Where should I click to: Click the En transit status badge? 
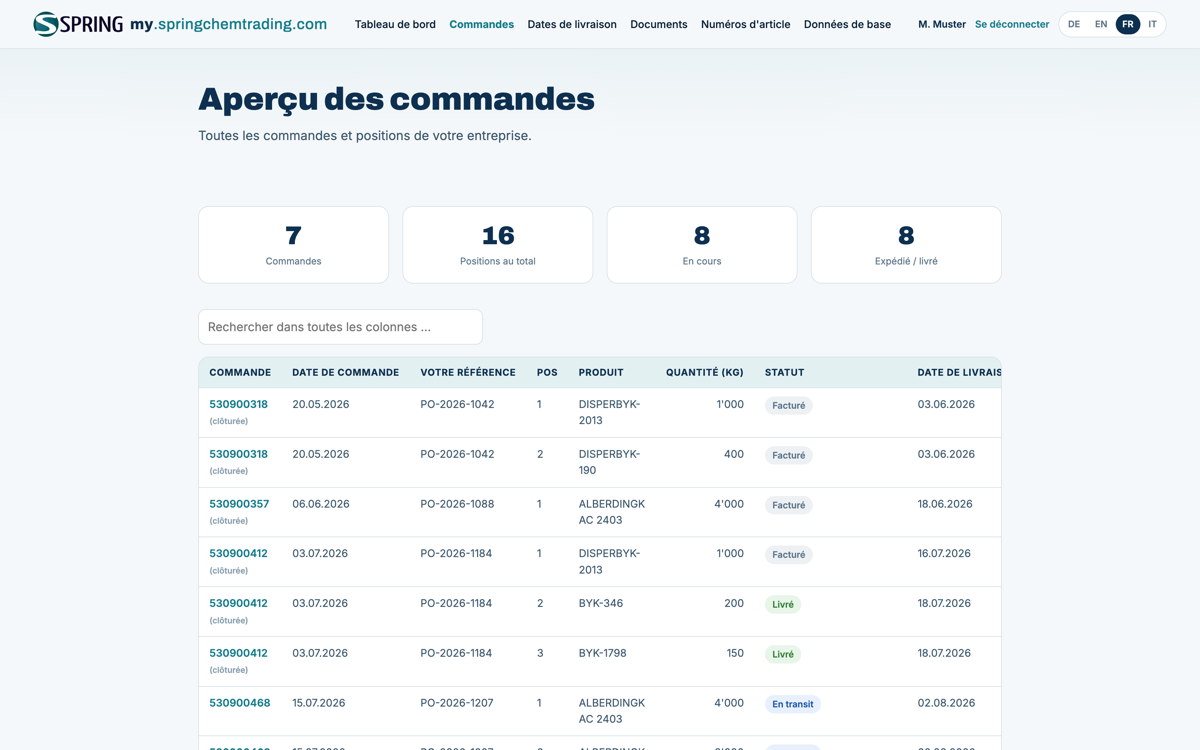(x=793, y=704)
